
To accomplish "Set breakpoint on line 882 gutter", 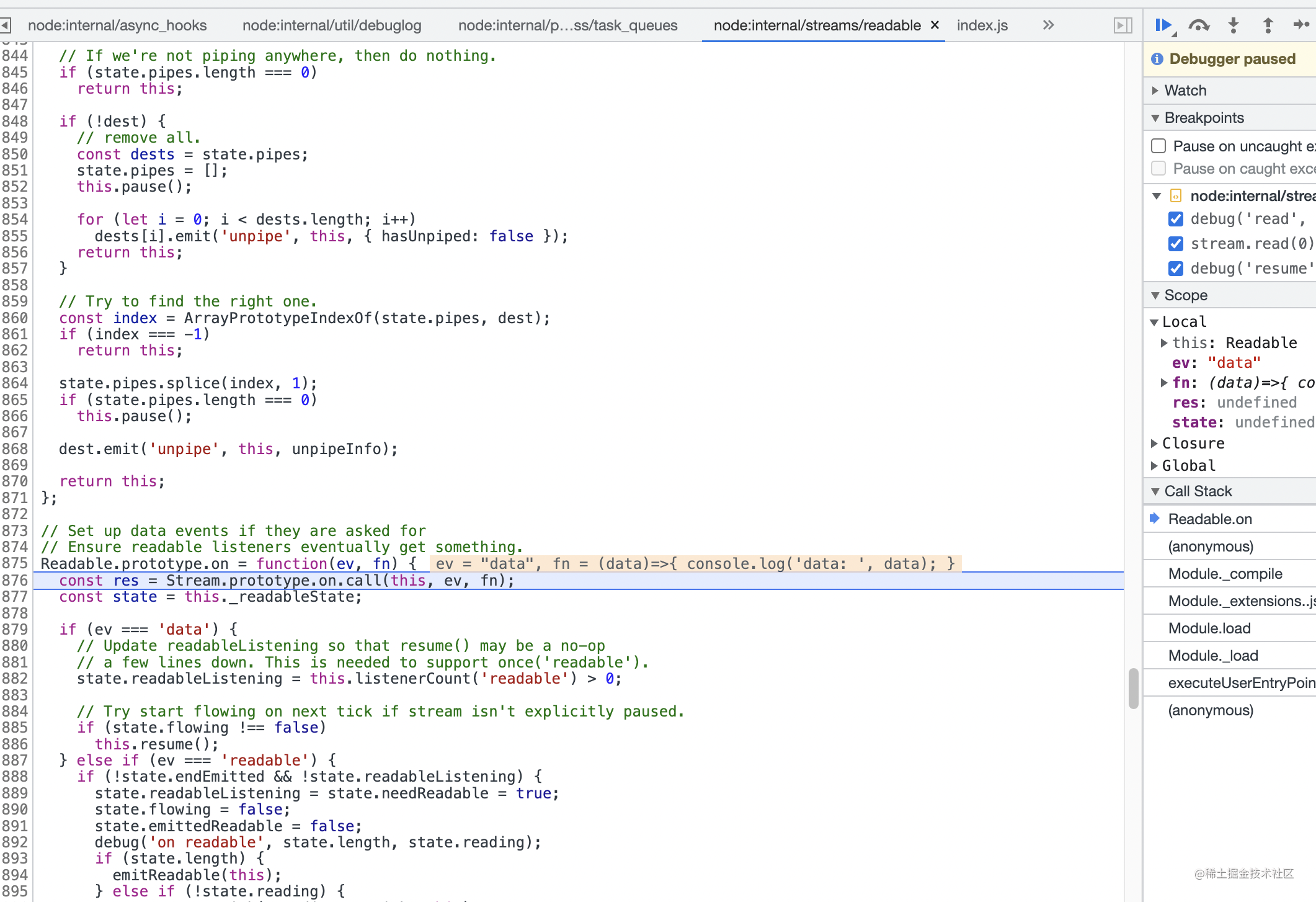I will coord(15,679).
